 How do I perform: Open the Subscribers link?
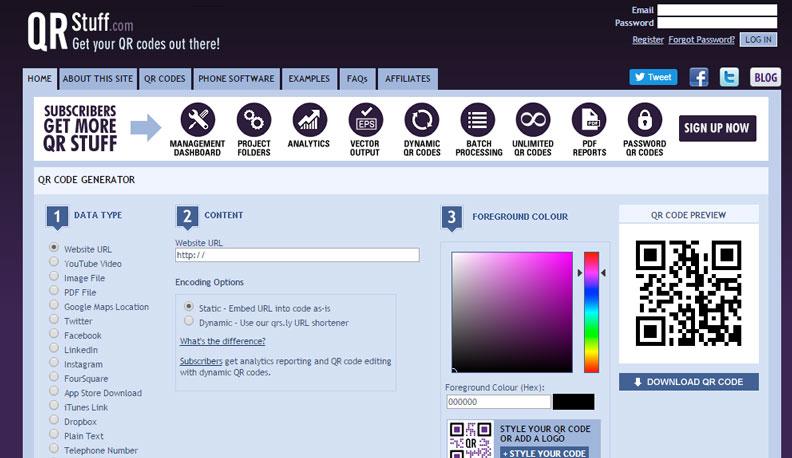pos(201,361)
